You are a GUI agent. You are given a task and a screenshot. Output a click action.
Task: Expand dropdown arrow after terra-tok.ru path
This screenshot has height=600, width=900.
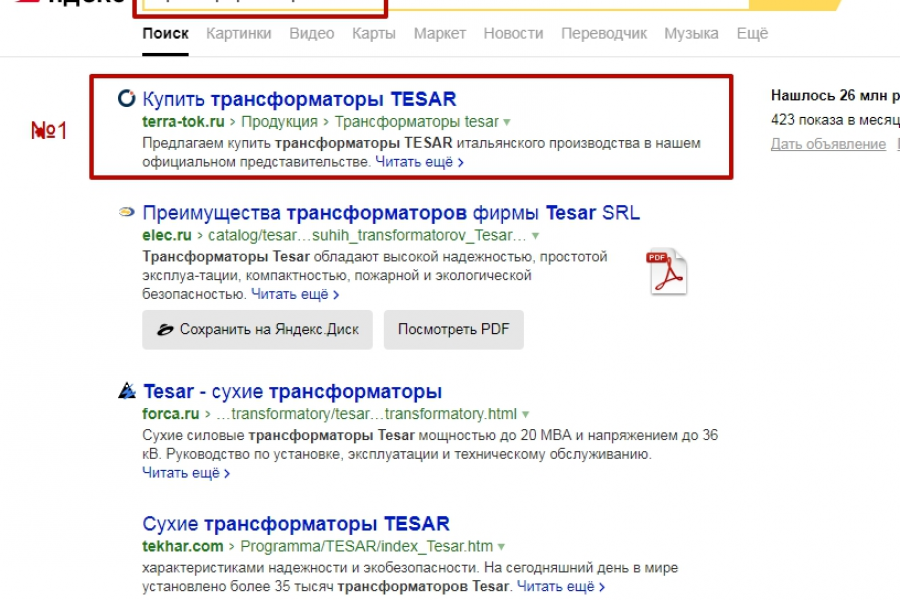click(507, 123)
